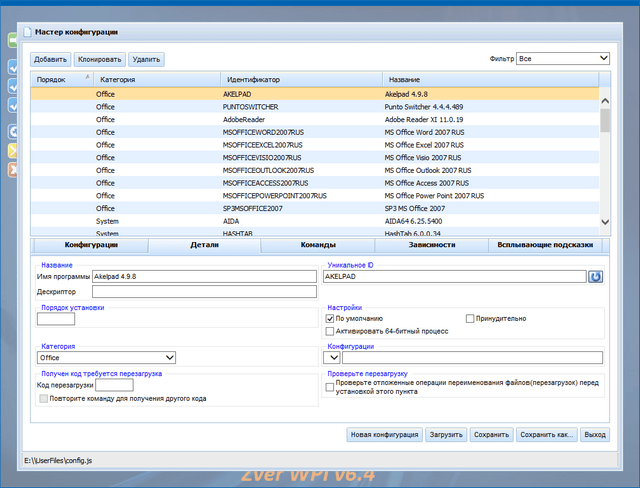Click the refresh icon beside Уникальное ID
Image resolution: width=640 pixels, height=488 pixels.
595,276
